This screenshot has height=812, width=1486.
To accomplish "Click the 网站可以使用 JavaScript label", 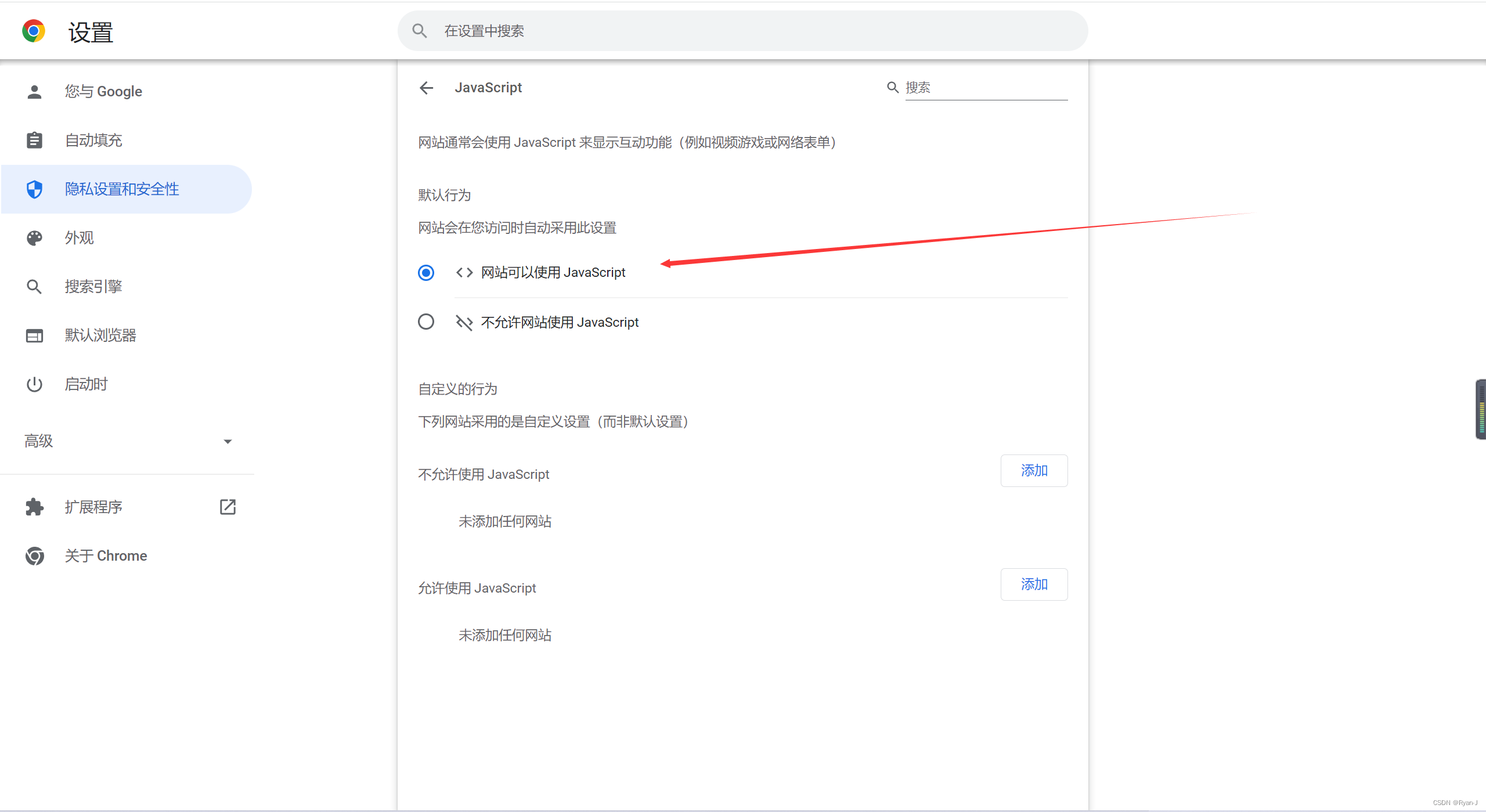I will coord(553,272).
